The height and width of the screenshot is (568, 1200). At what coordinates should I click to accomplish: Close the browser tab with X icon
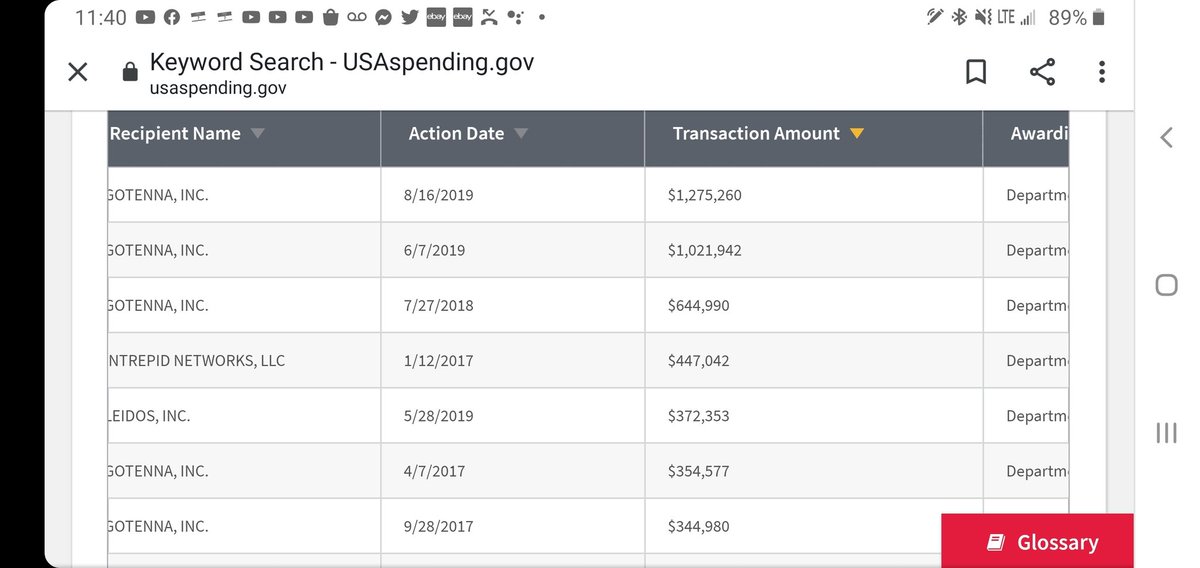(77, 72)
